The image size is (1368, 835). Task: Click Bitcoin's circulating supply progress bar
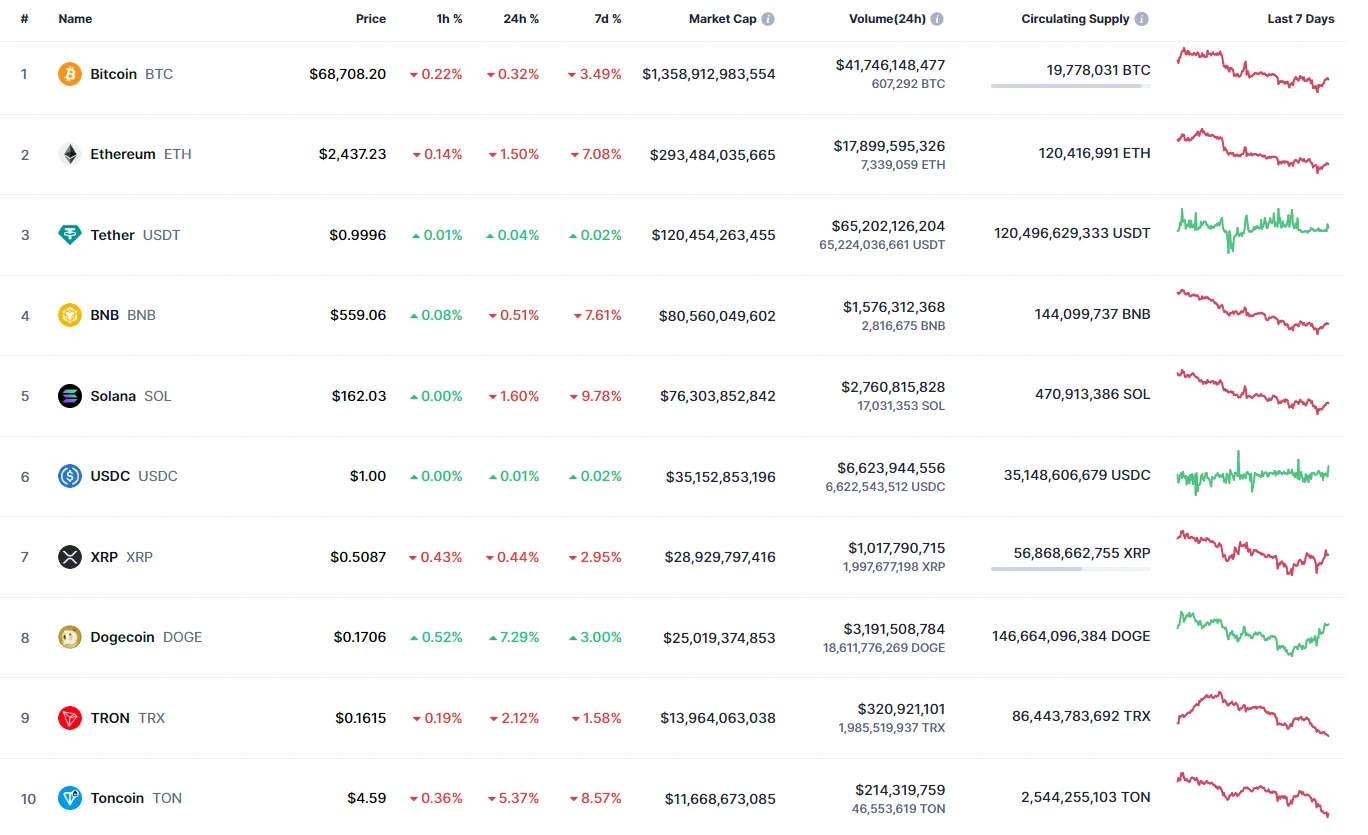[x=1070, y=86]
